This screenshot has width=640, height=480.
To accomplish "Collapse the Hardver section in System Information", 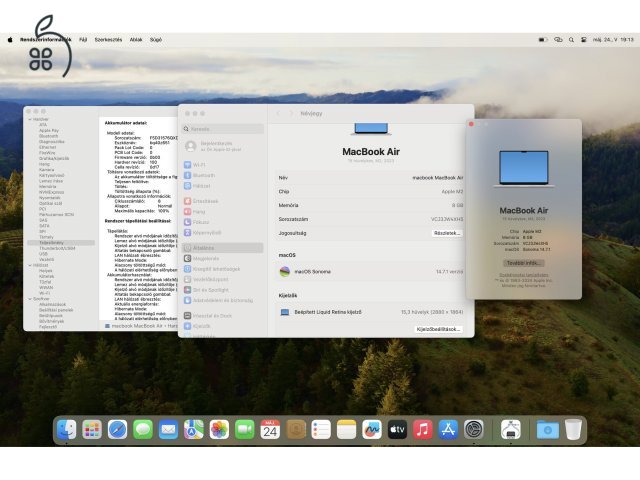I will 30,119.
